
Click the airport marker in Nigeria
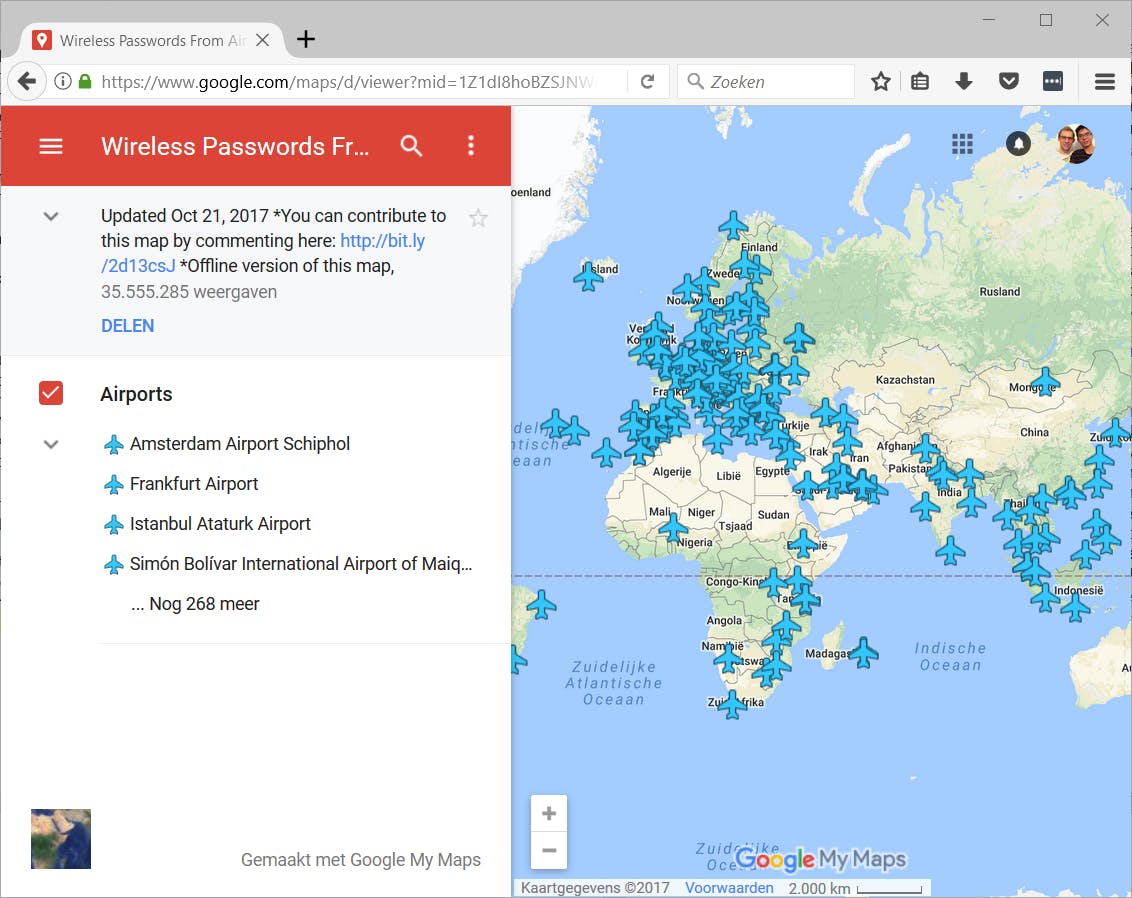[x=673, y=528]
